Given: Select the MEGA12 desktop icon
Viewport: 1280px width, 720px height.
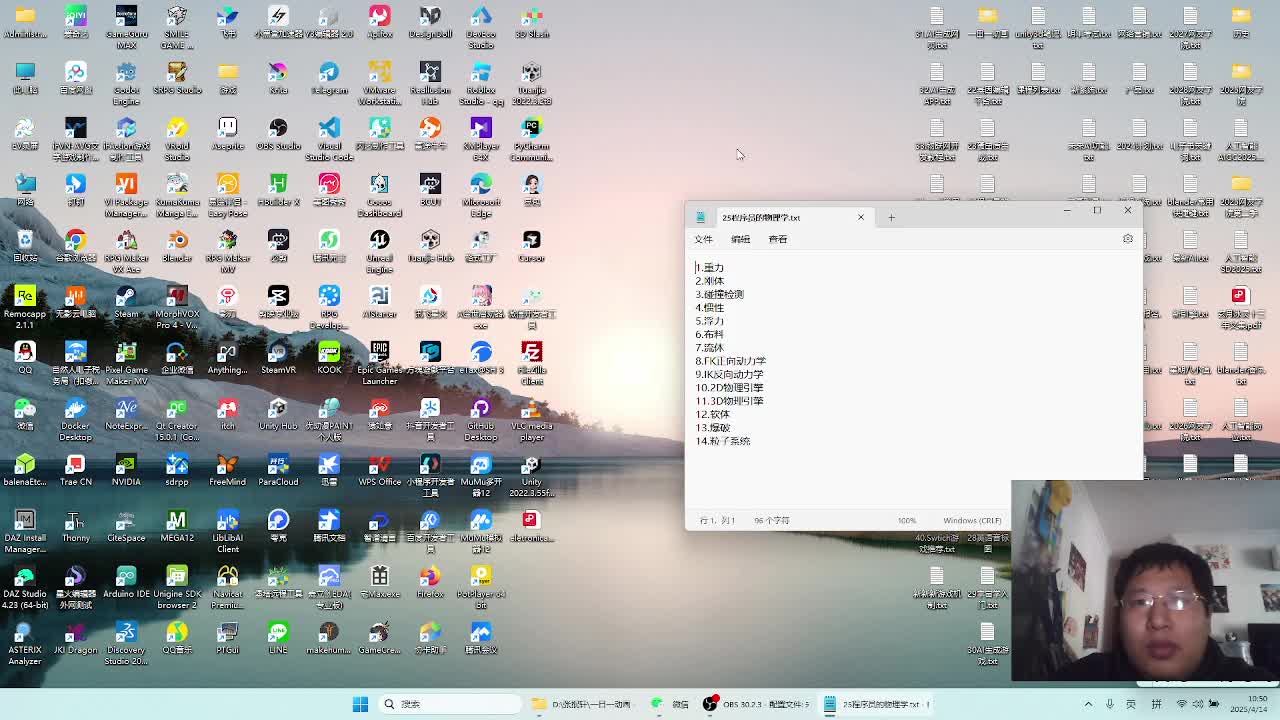Looking at the screenshot, I should click(x=177, y=526).
